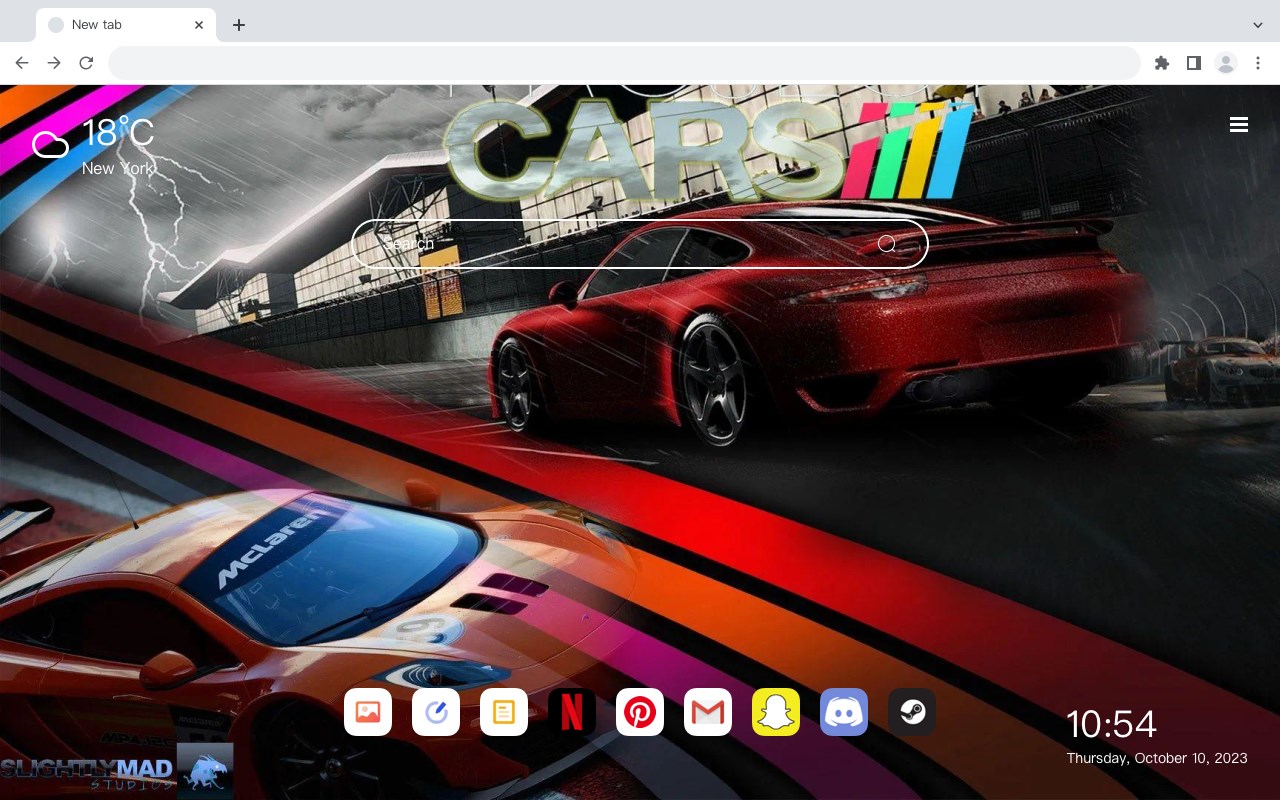Open the Steam shortcut
The height and width of the screenshot is (800, 1280).
pos(912,712)
